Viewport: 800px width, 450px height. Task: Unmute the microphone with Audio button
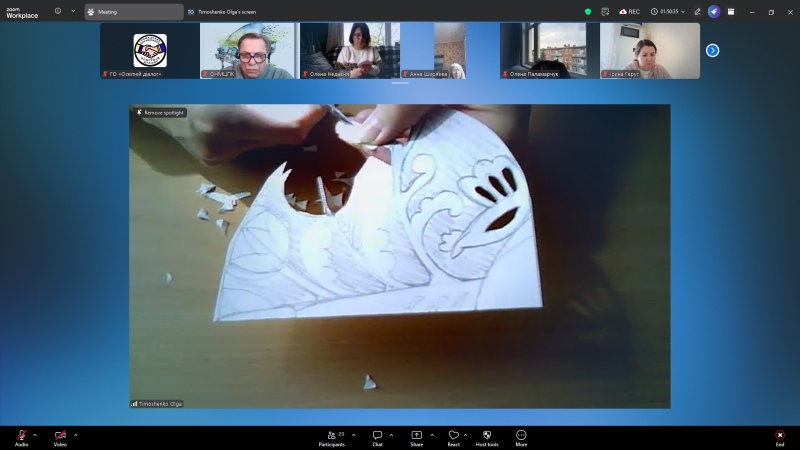coord(21,436)
